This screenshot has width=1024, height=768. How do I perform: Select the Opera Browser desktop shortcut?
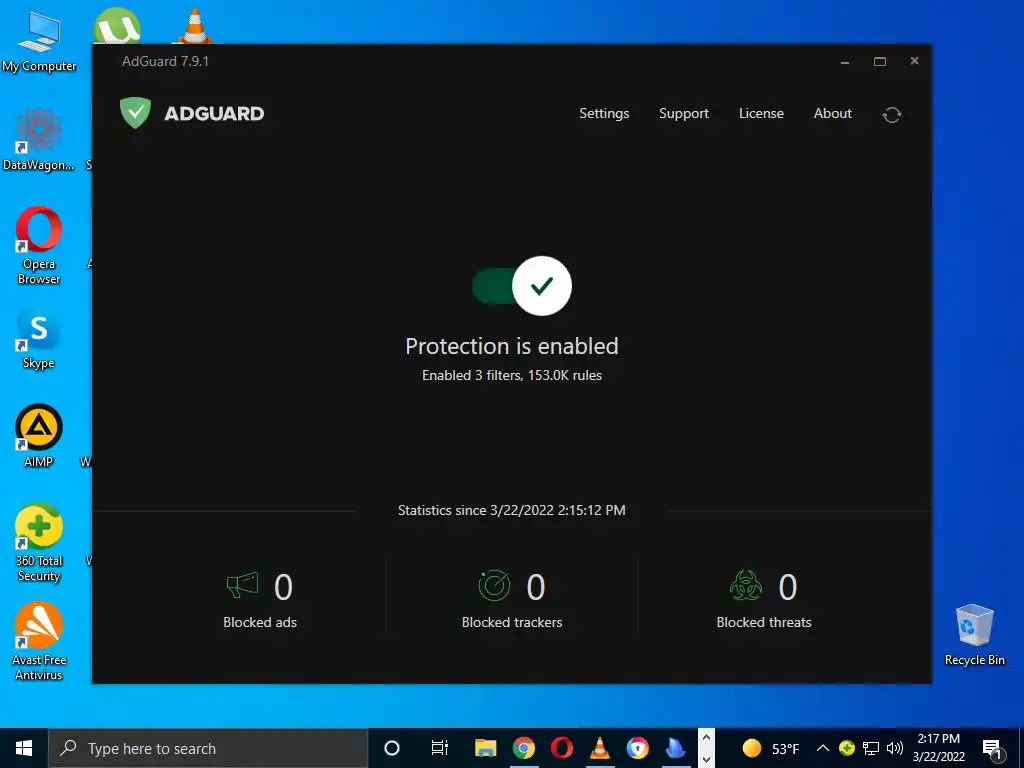(x=39, y=246)
